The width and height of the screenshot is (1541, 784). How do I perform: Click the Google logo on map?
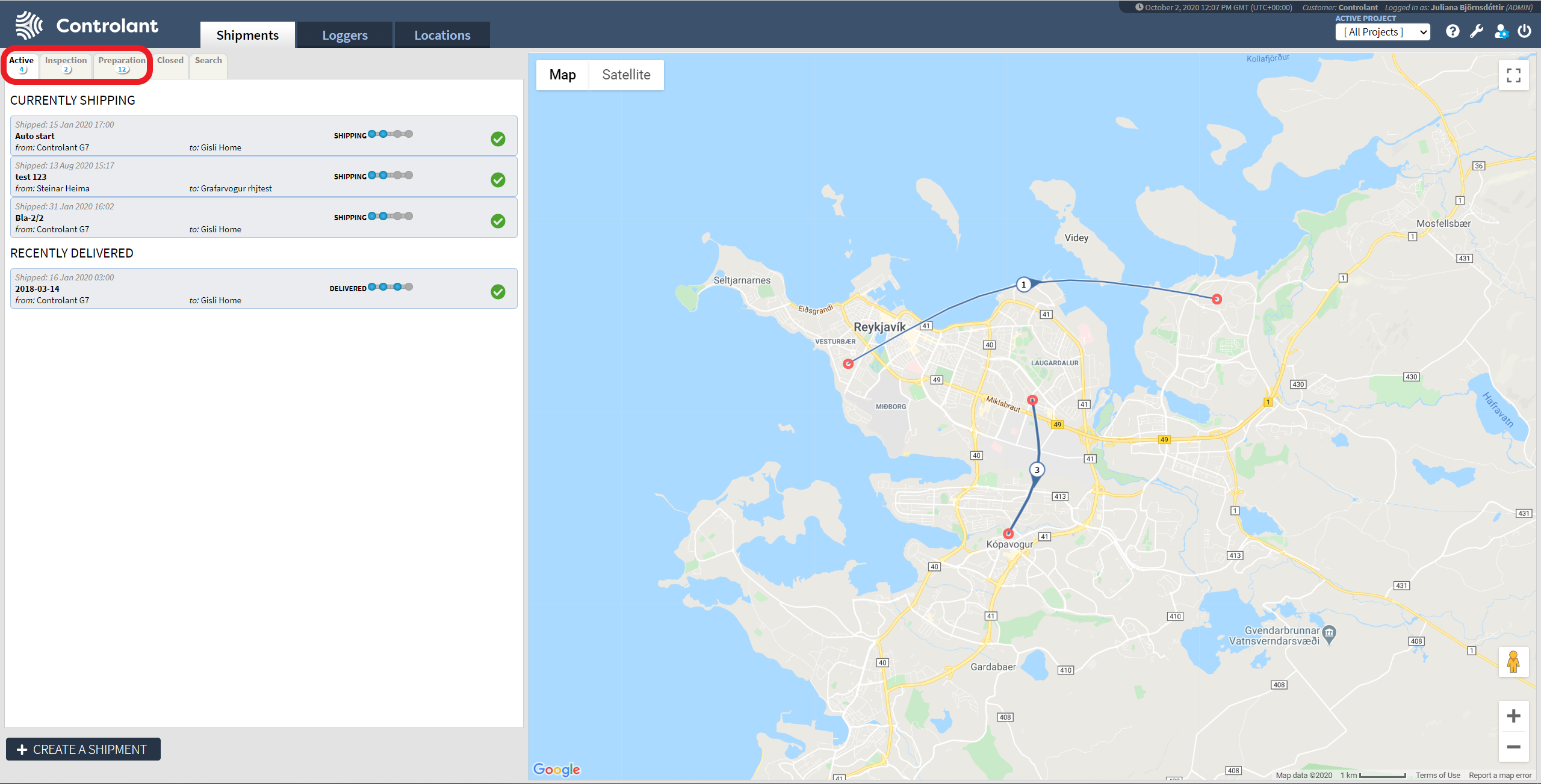click(x=557, y=770)
